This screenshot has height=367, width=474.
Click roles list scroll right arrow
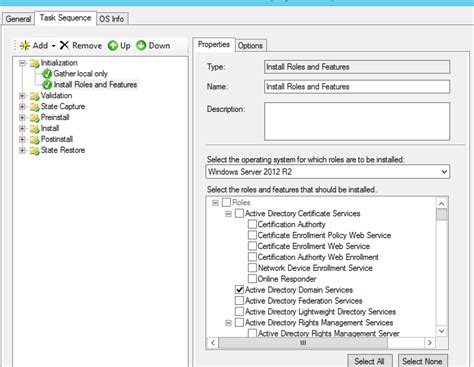pos(430,343)
